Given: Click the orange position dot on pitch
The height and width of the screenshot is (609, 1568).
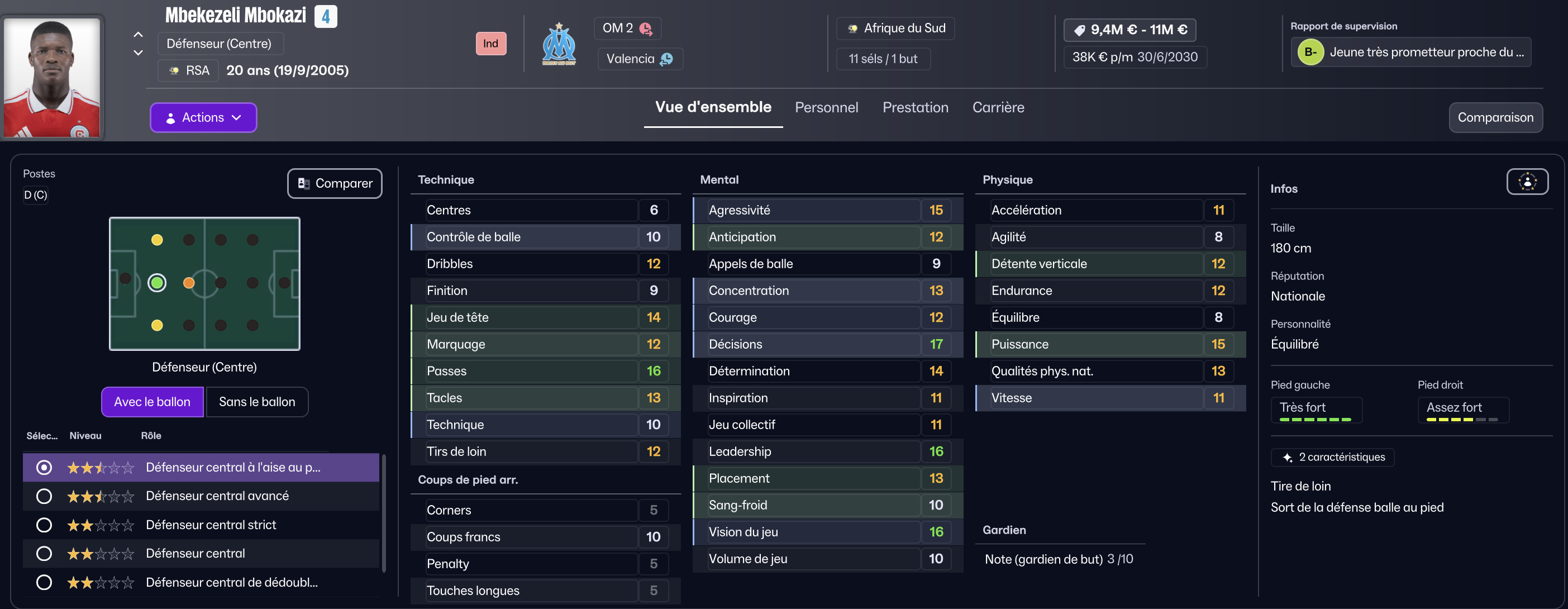Looking at the screenshot, I should [x=189, y=283].
